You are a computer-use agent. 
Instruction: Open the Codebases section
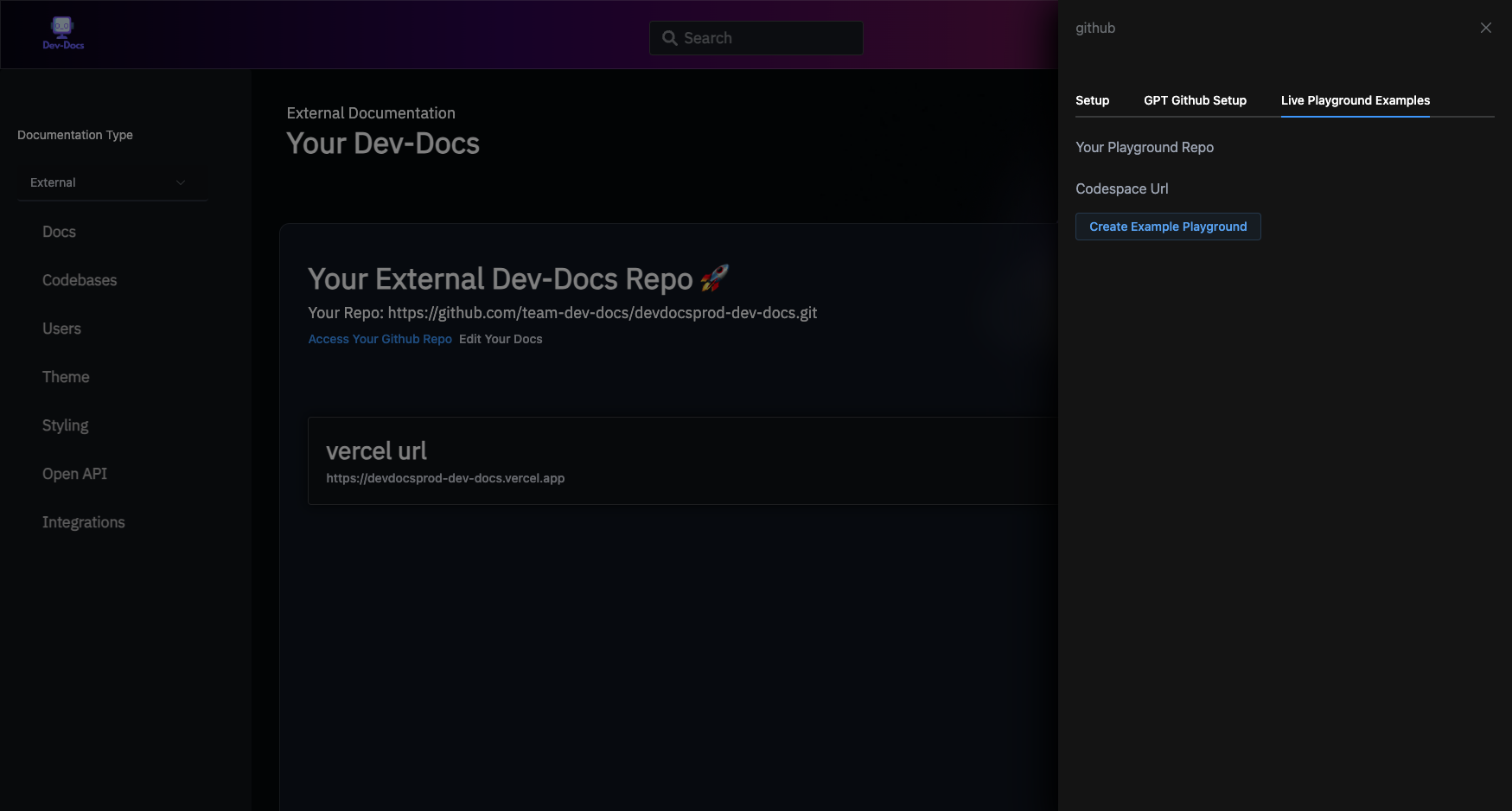pyautogui.click(x=79, y=280)
